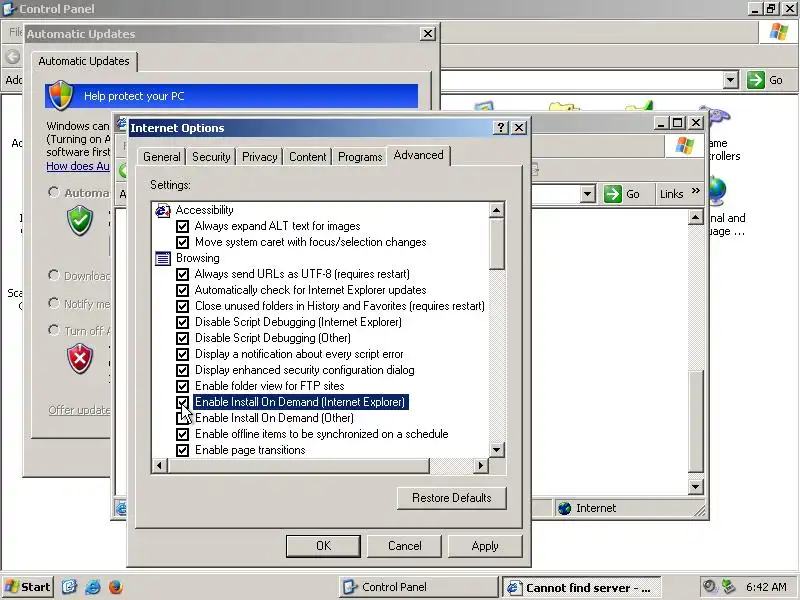Toggle Enable offline items synchronized on schedule
The height and width of the screenshot is (600, 800).
182,434
